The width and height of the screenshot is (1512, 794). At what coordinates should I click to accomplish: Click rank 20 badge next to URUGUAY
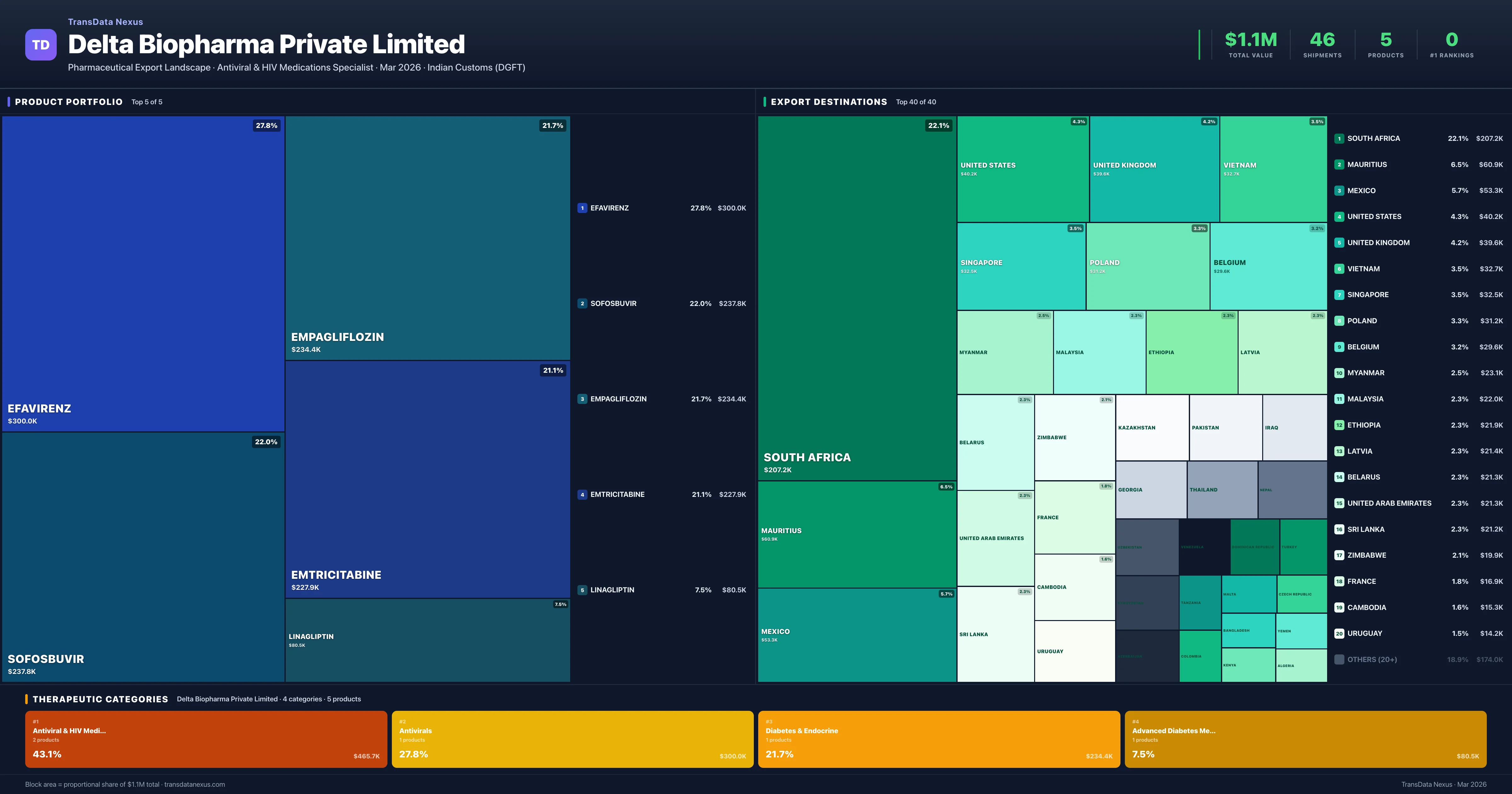click(x=1339, y=633)
